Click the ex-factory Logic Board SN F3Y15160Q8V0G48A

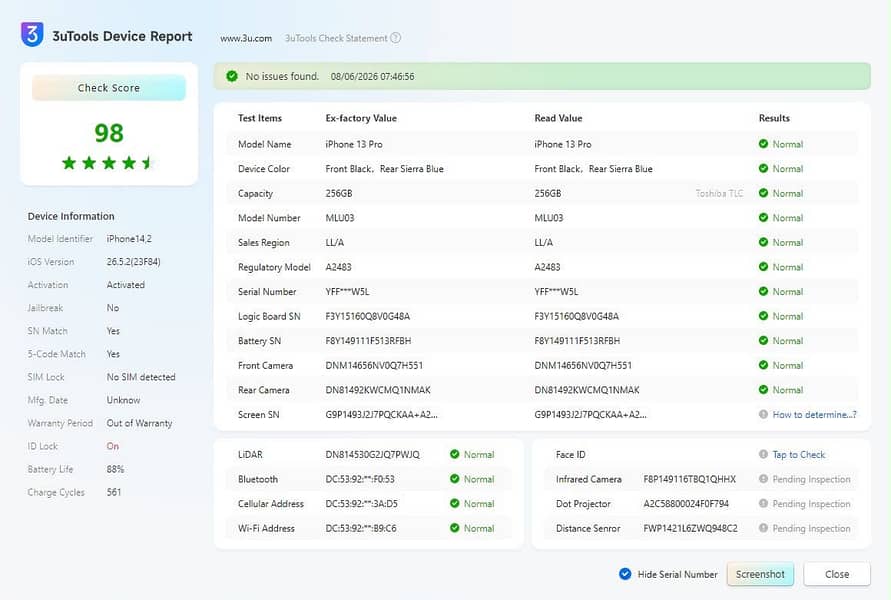(368, 316)
